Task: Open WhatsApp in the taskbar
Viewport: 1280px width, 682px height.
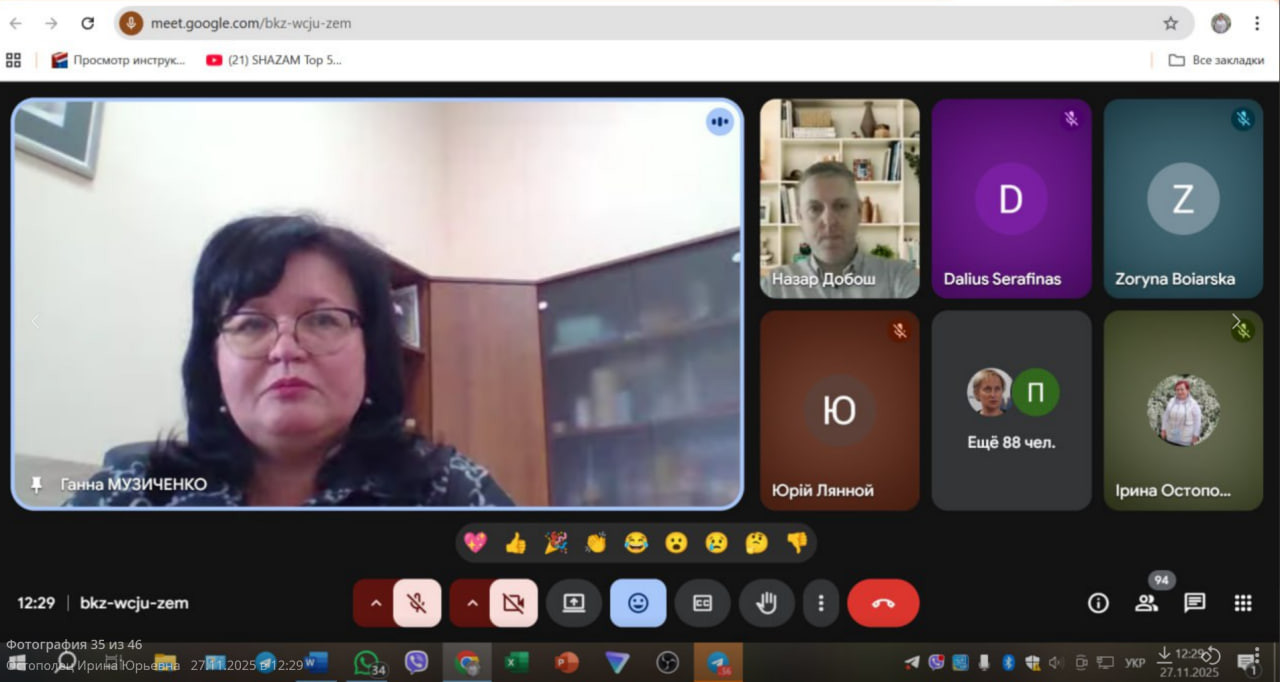Action: 368,662
